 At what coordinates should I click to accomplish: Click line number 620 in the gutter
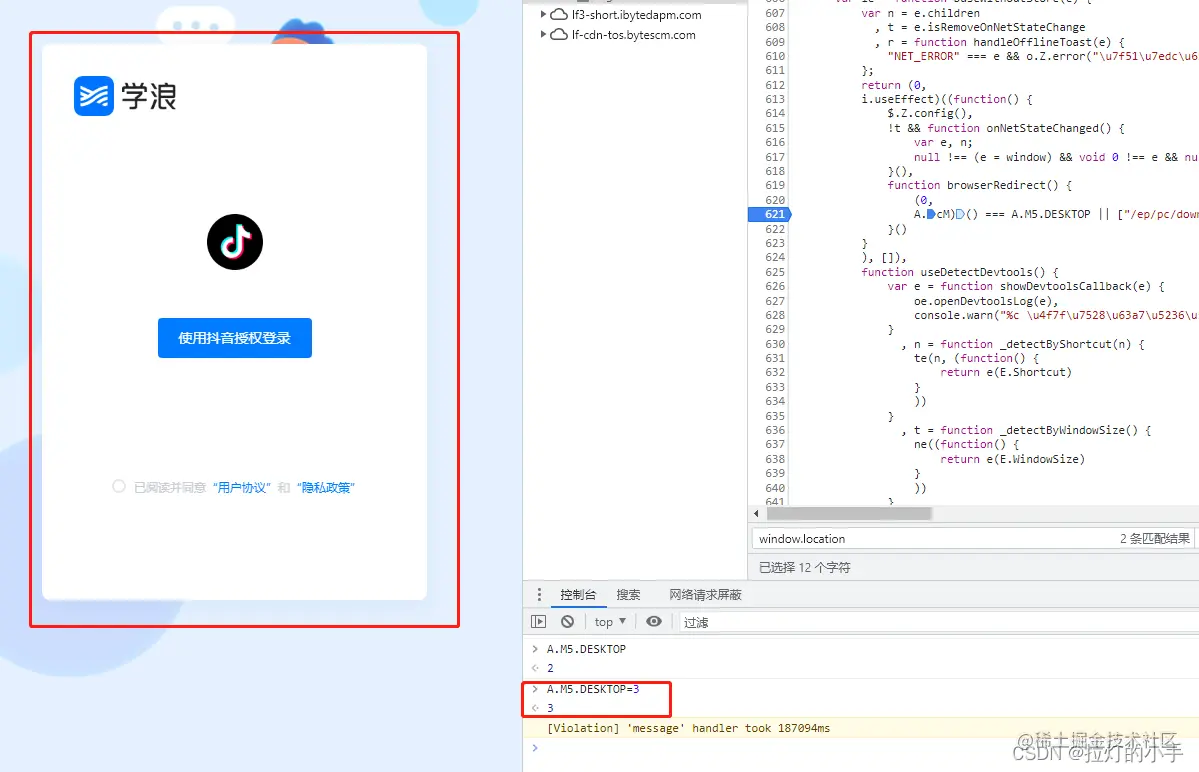[x=775, y=199]
